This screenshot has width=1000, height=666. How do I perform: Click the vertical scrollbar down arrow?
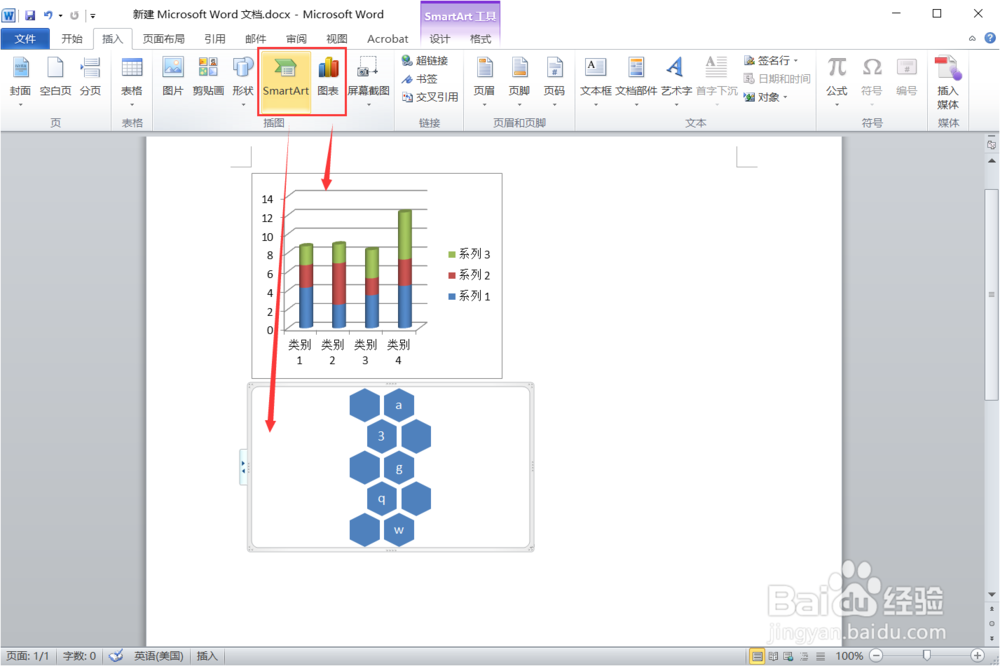click(992, 595)
